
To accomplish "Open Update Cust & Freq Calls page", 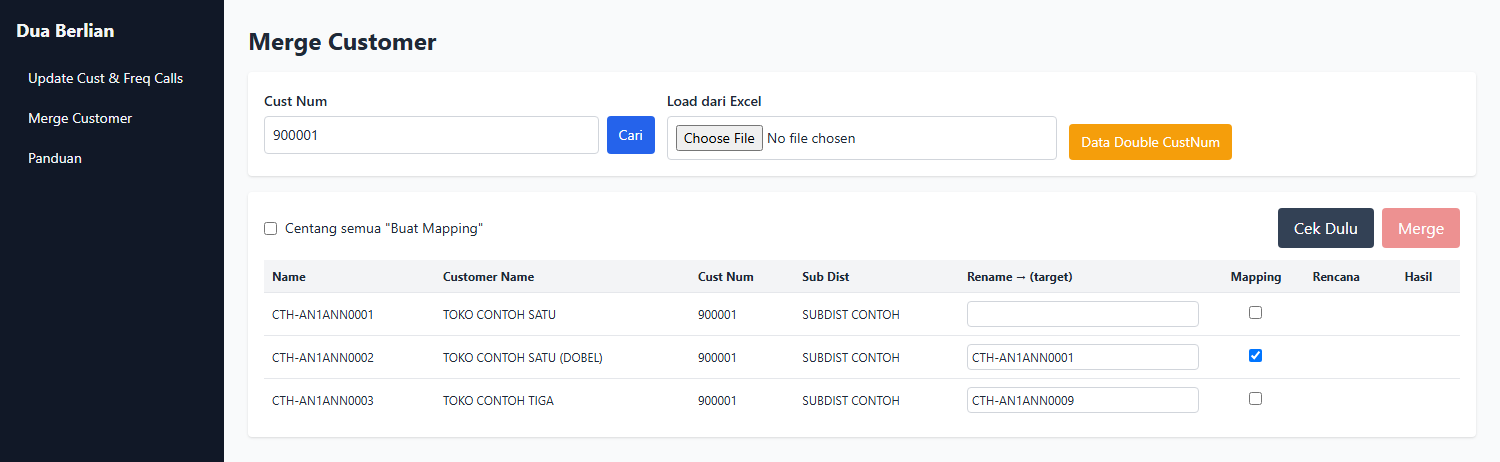I will [106, 78].
